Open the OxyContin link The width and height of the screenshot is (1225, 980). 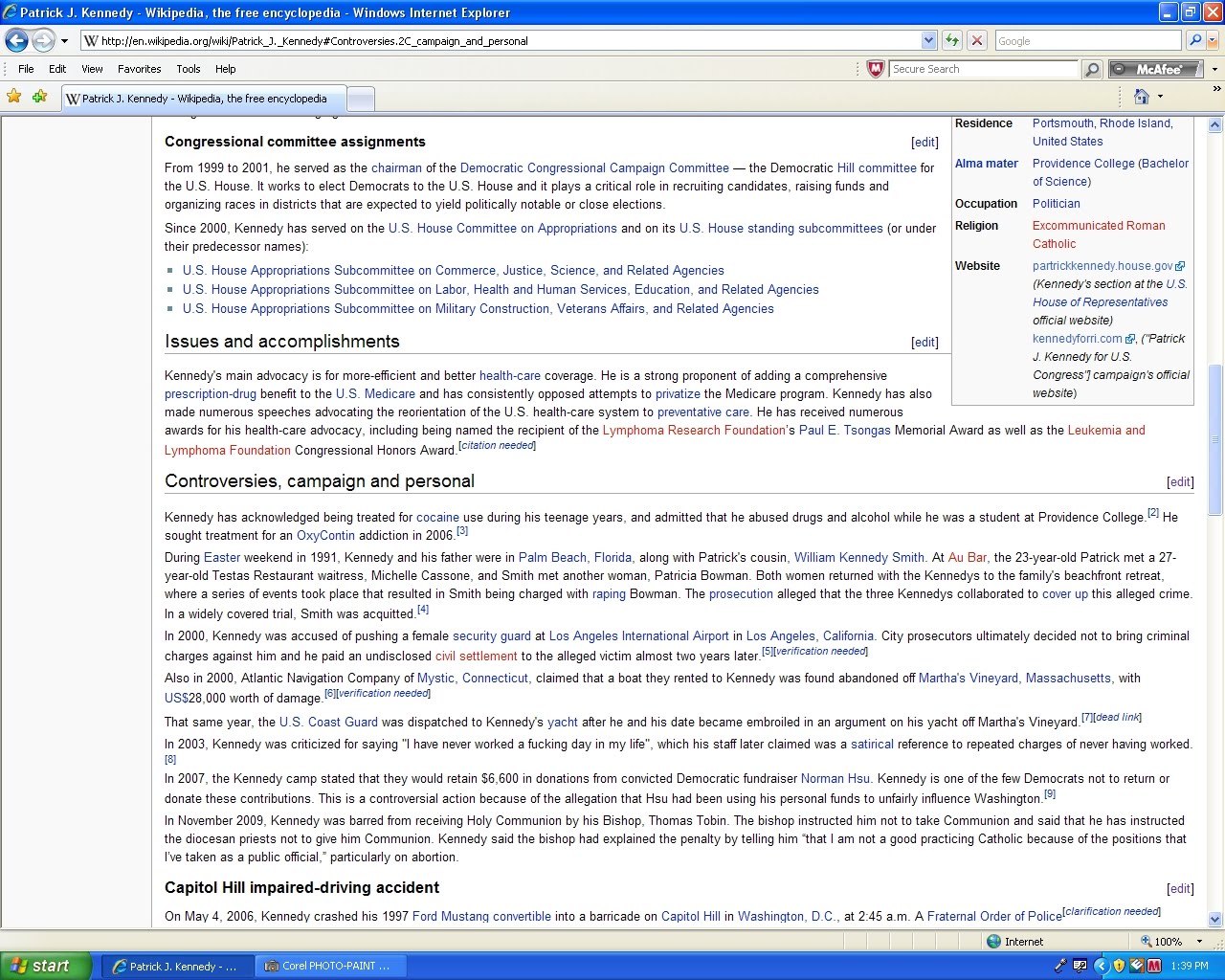[325, 536]
